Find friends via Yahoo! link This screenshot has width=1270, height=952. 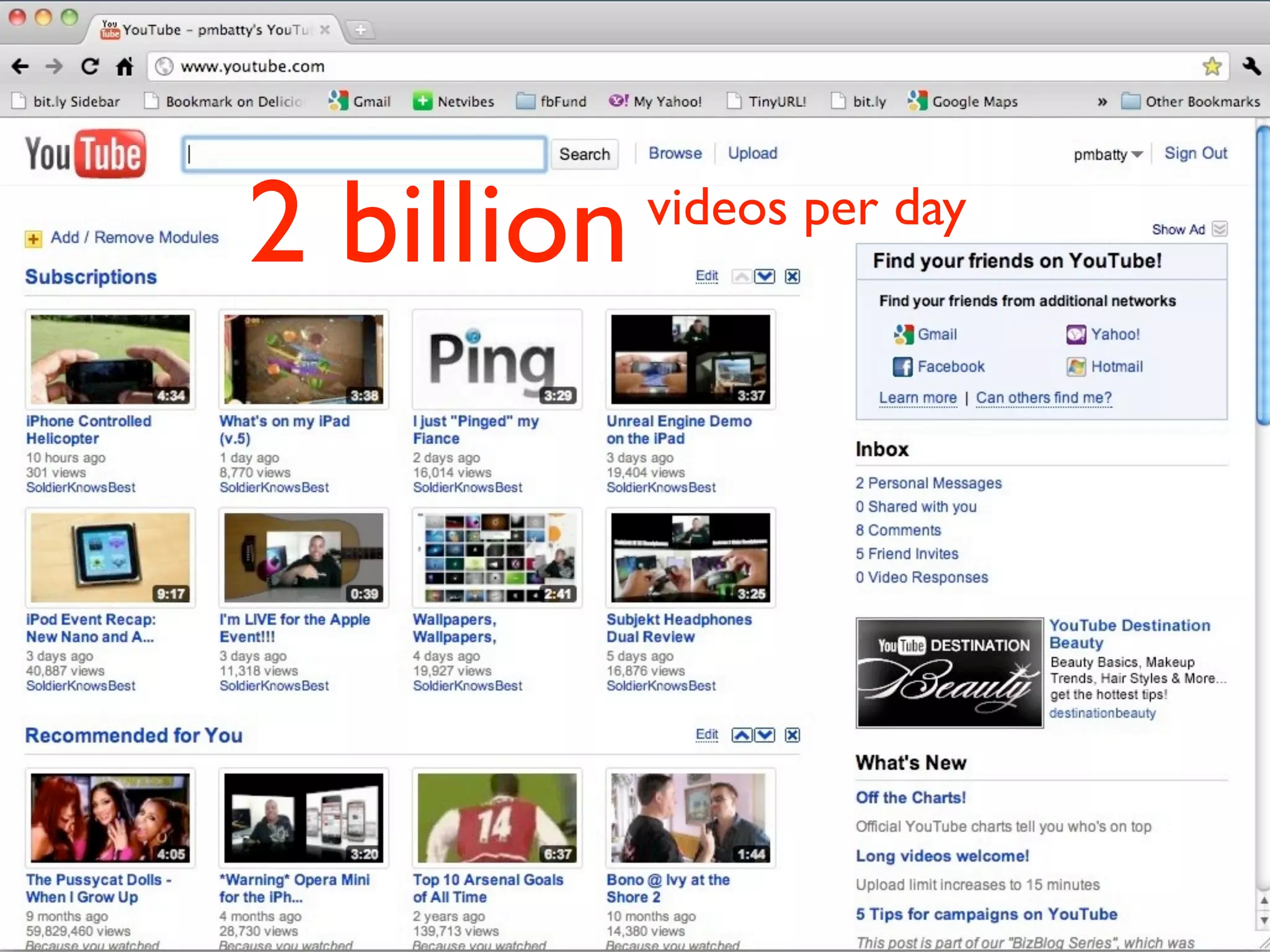coord(1103,335)
